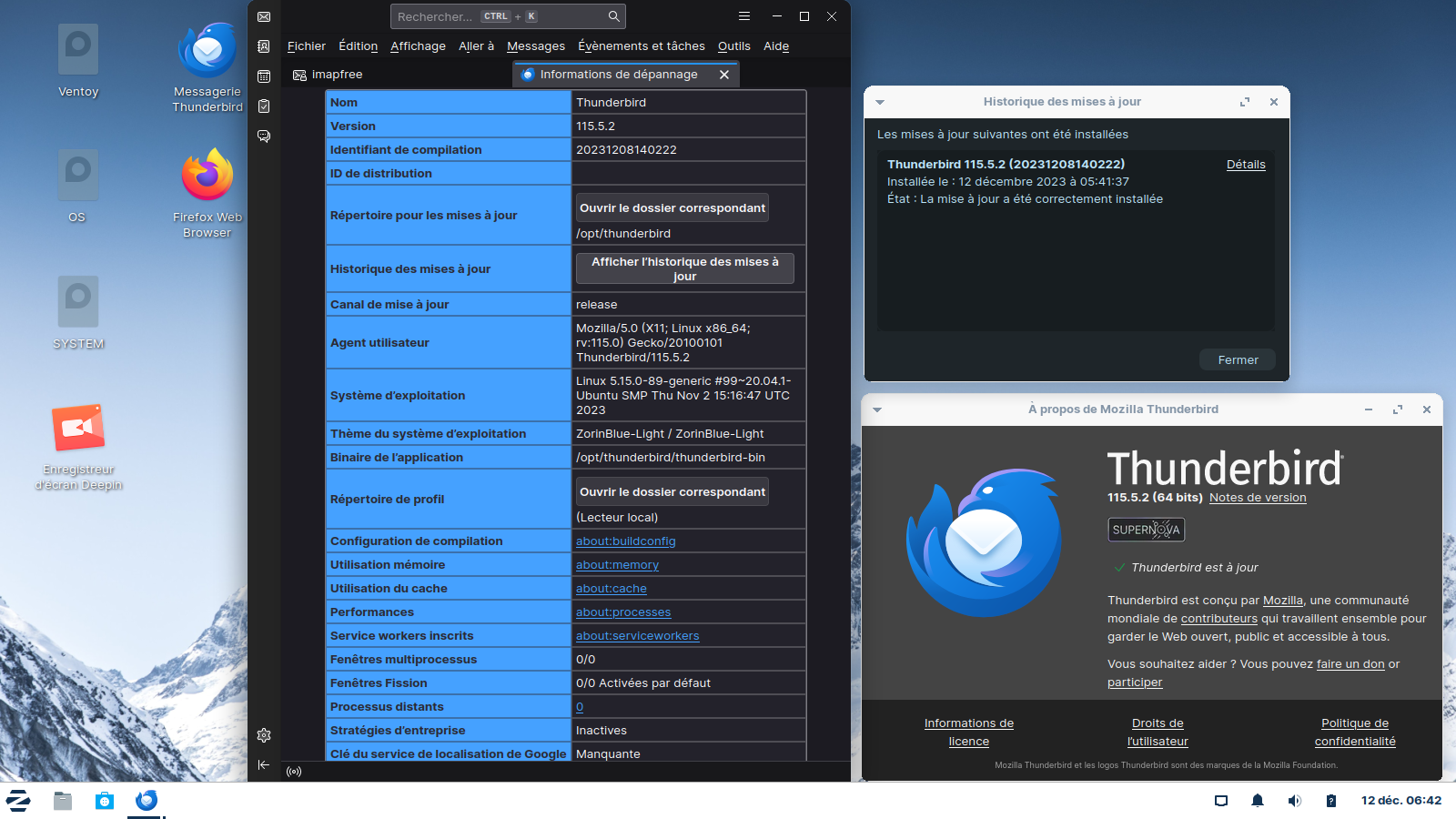
Task: Open Politique de confidentialité link
Action: click(x=1355, y=733)
